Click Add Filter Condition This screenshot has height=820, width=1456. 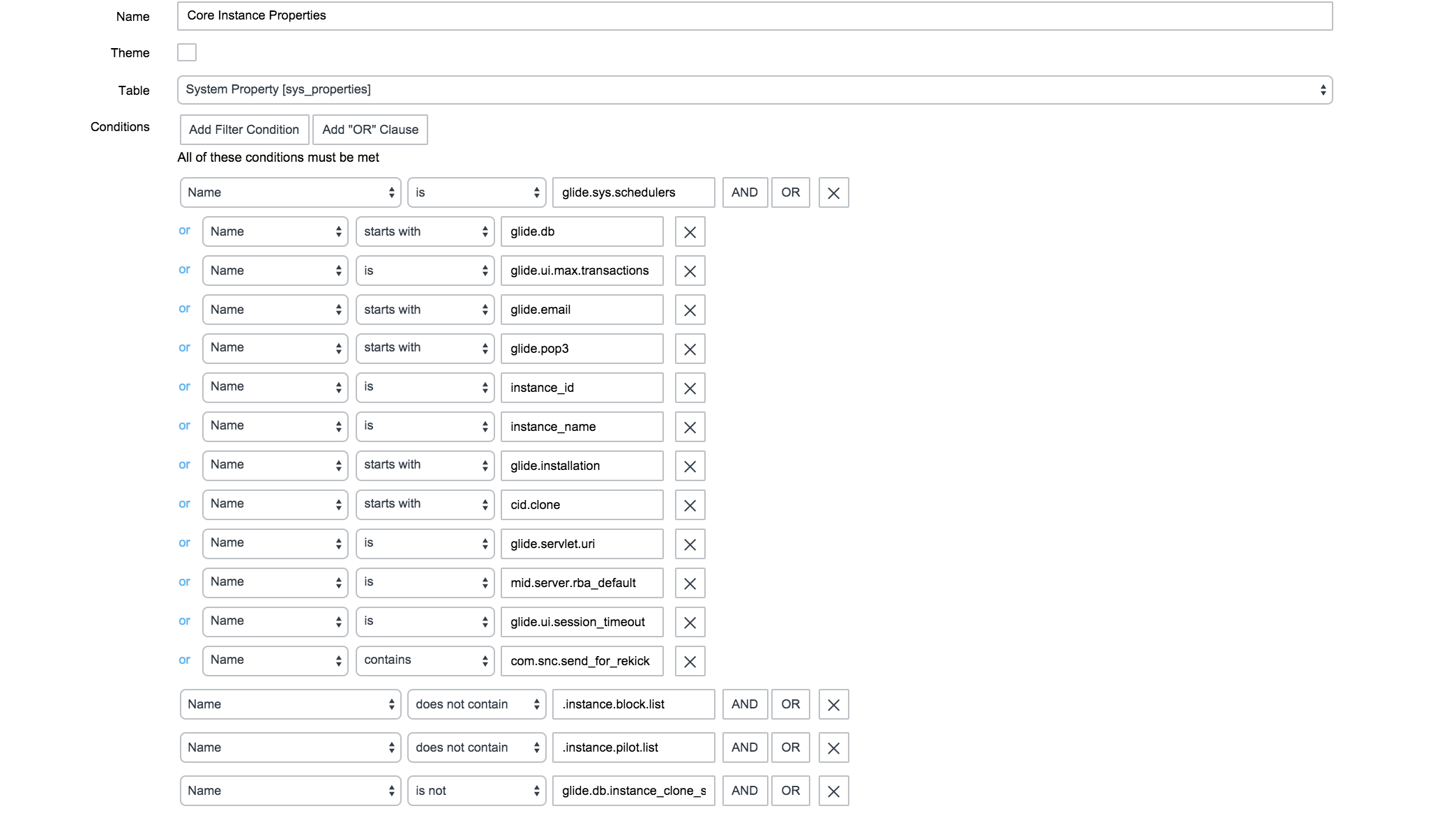[x=243, y=130]
